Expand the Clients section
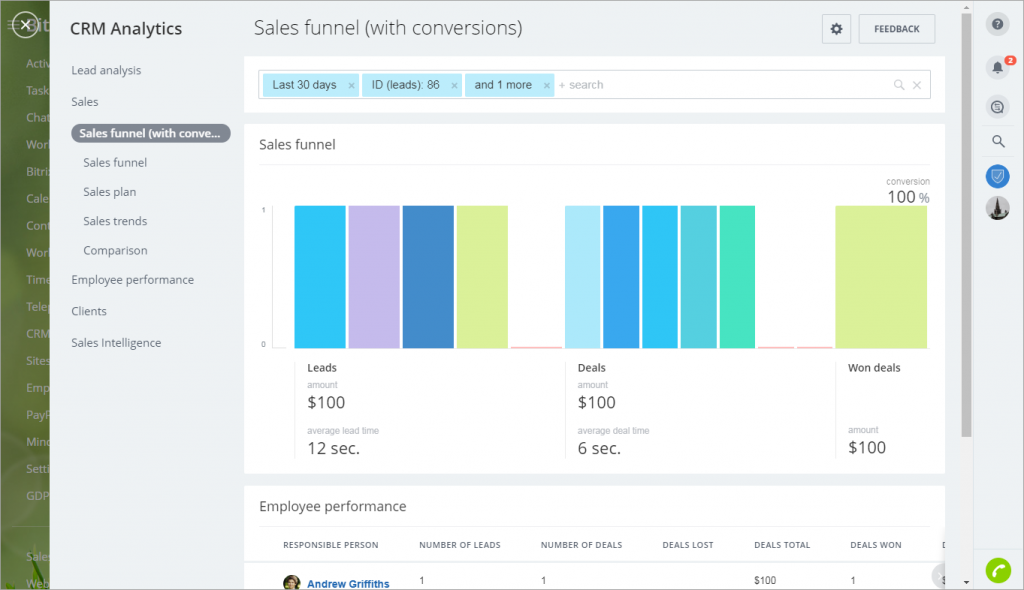This screenshot has width=1024, height=590. tap(89, 311)
